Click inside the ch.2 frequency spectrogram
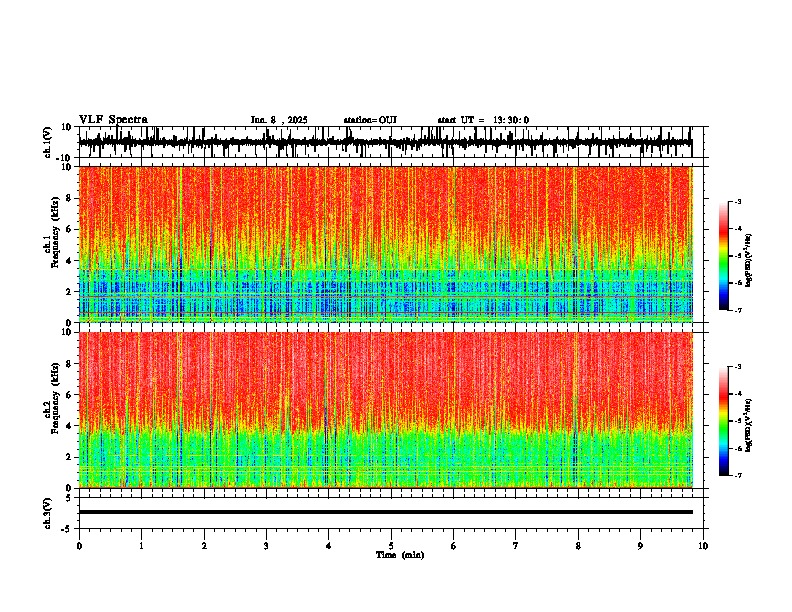The image size is (792, 612). point(386,410)
